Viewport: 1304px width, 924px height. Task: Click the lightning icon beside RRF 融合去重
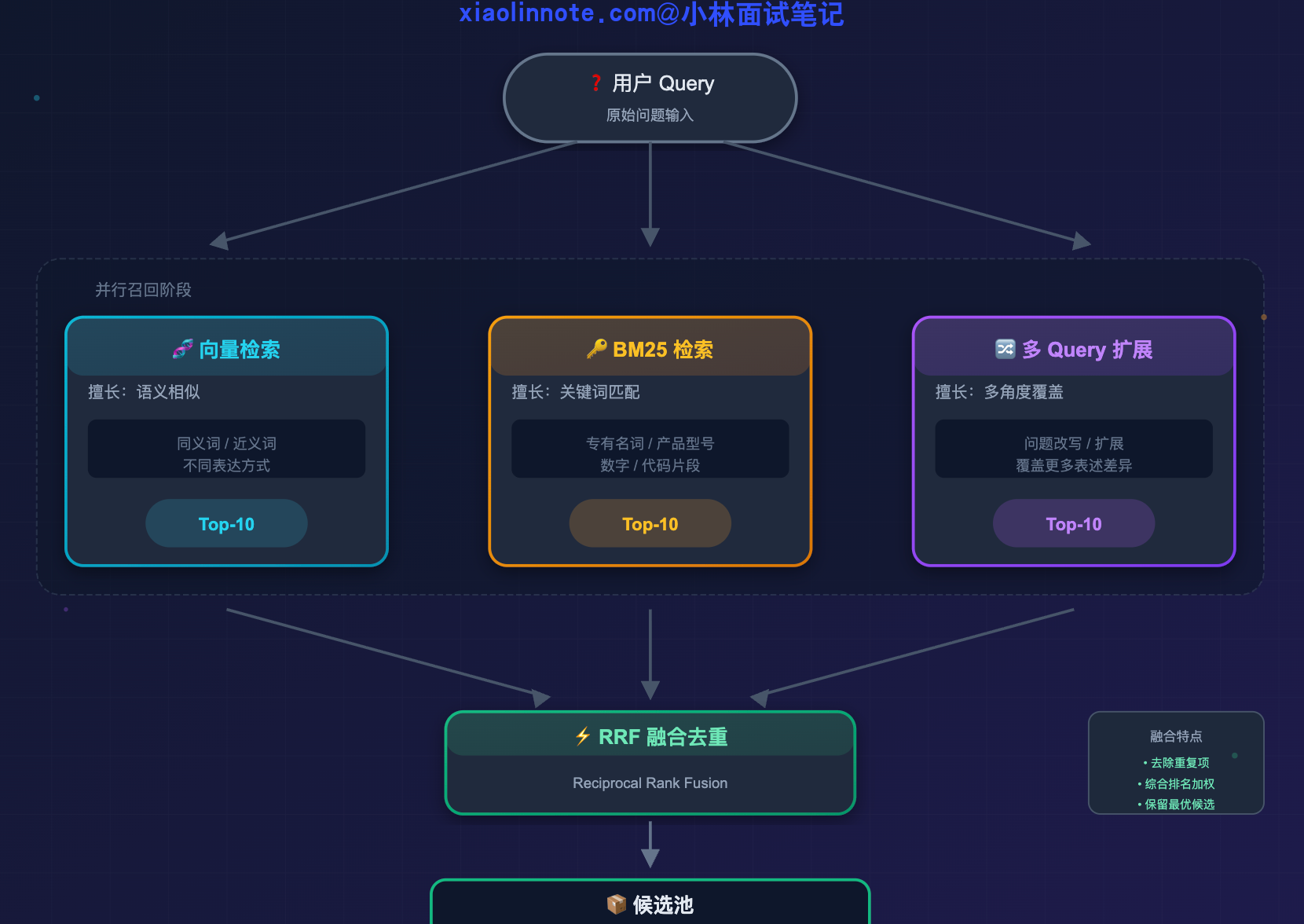click(x=582, y=736)
